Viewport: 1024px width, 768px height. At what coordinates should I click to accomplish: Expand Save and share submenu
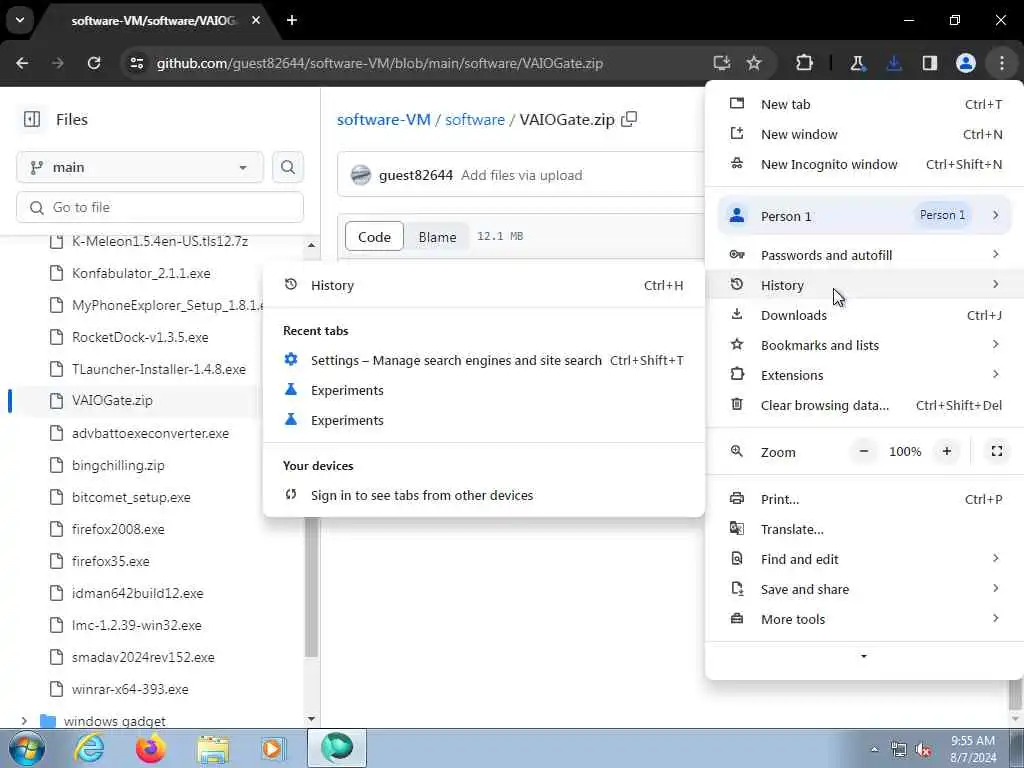pos(864,589)
